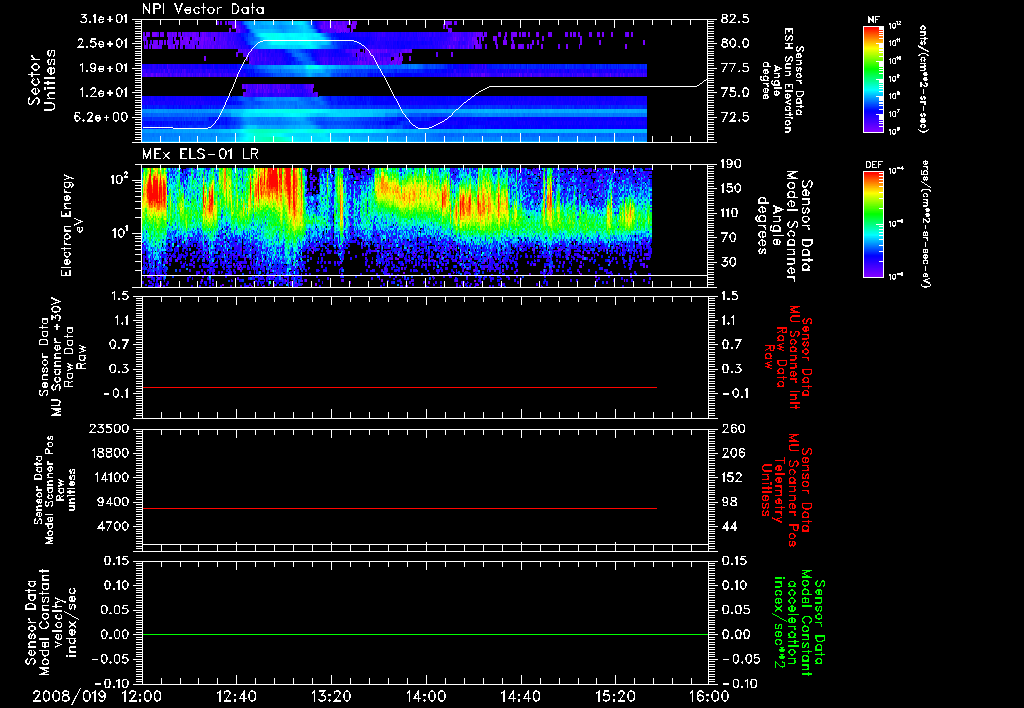Click the NF color bar swatch
Screen dimensions: 1024x708
click(x=874, y=78)
